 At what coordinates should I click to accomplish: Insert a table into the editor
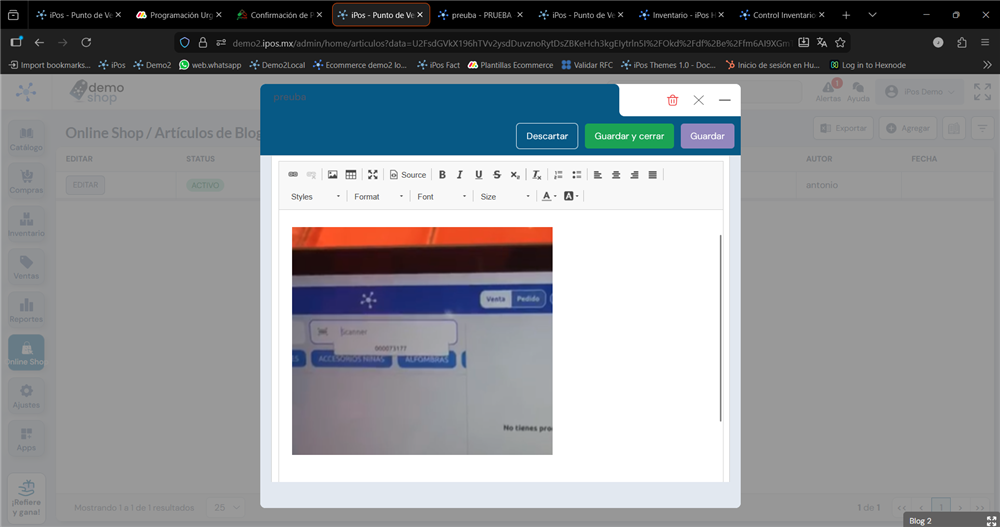tap(351, 175)
